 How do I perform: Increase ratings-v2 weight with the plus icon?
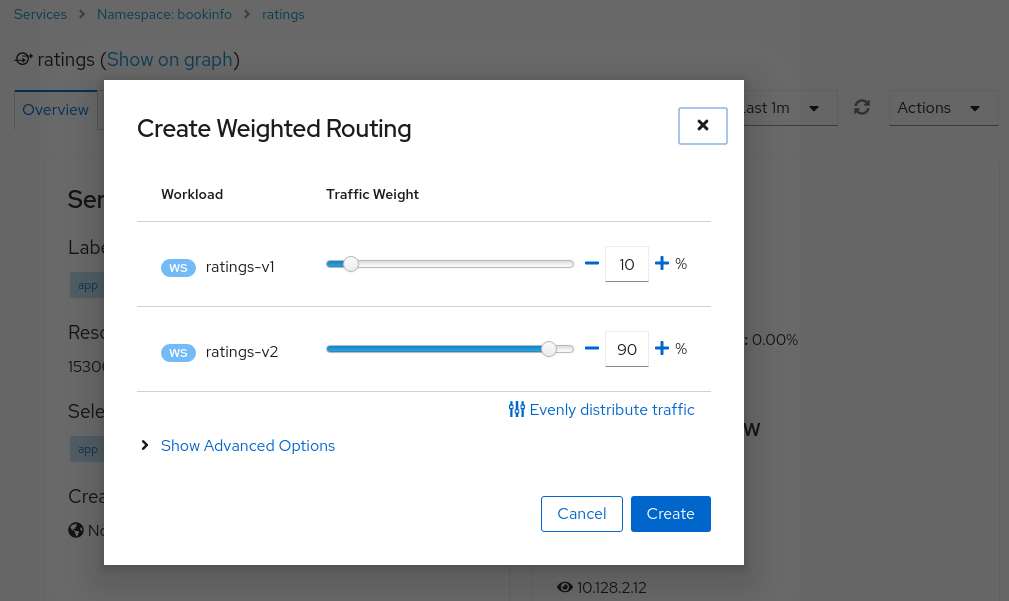pos(661,349)
